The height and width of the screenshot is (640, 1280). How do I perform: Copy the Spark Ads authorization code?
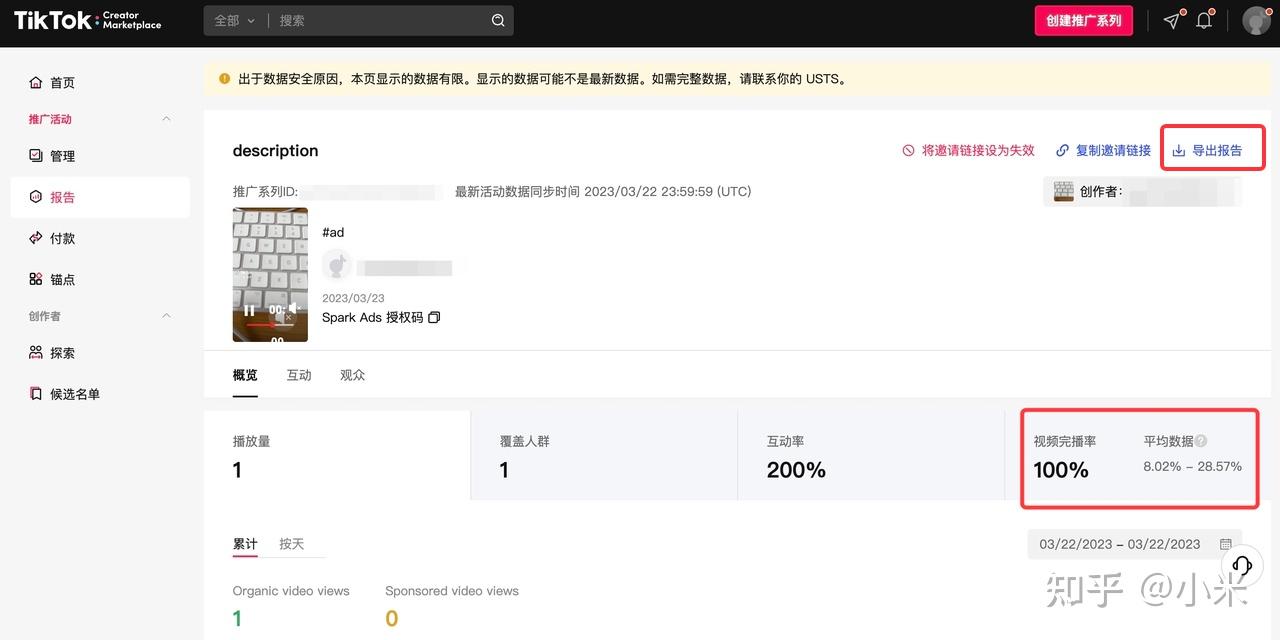[434, 317]
